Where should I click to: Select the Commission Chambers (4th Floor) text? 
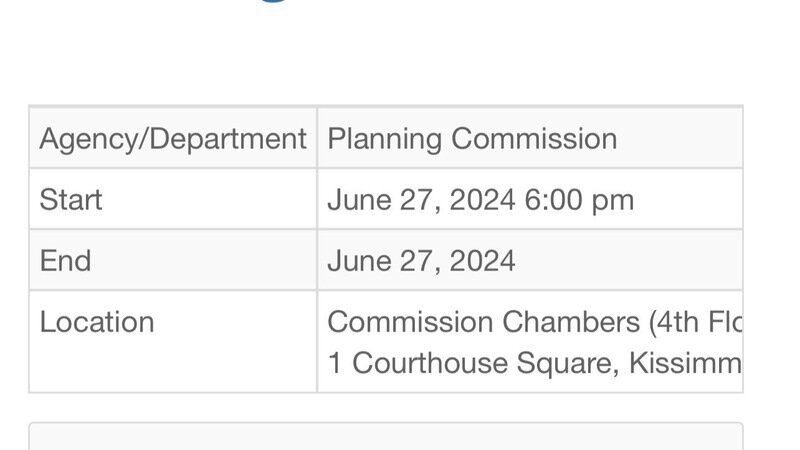click(535, 322)
